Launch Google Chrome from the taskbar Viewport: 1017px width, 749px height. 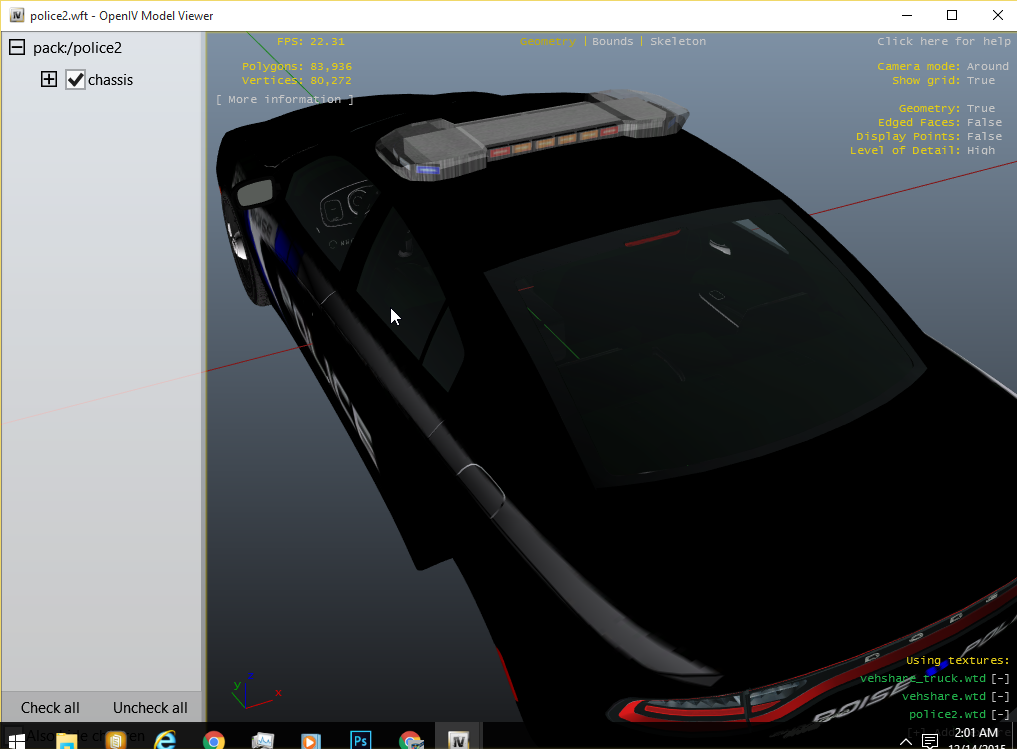pos(213,740)
